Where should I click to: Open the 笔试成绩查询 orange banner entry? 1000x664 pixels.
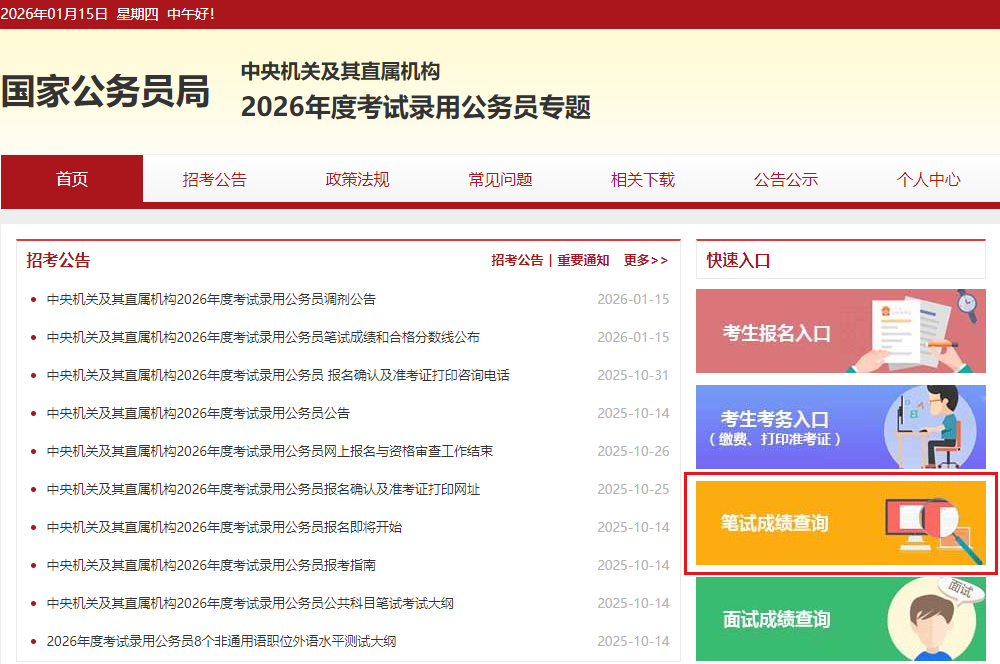841,524
